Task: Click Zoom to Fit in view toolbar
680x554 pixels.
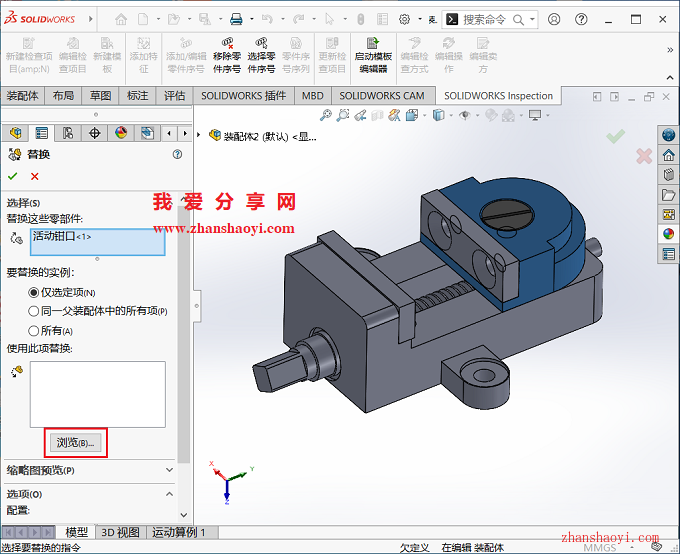Action: coord(325,115)
